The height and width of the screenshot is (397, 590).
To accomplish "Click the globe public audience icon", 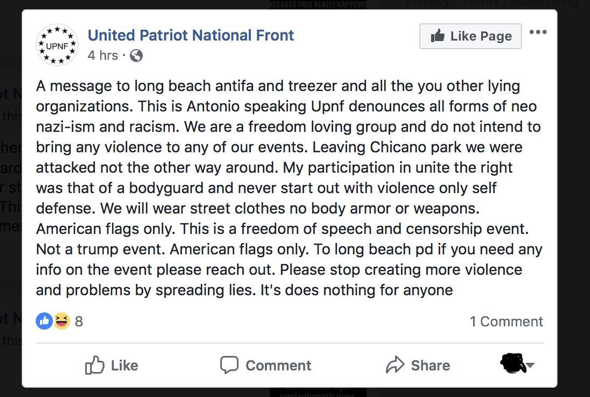I will 136,56.
